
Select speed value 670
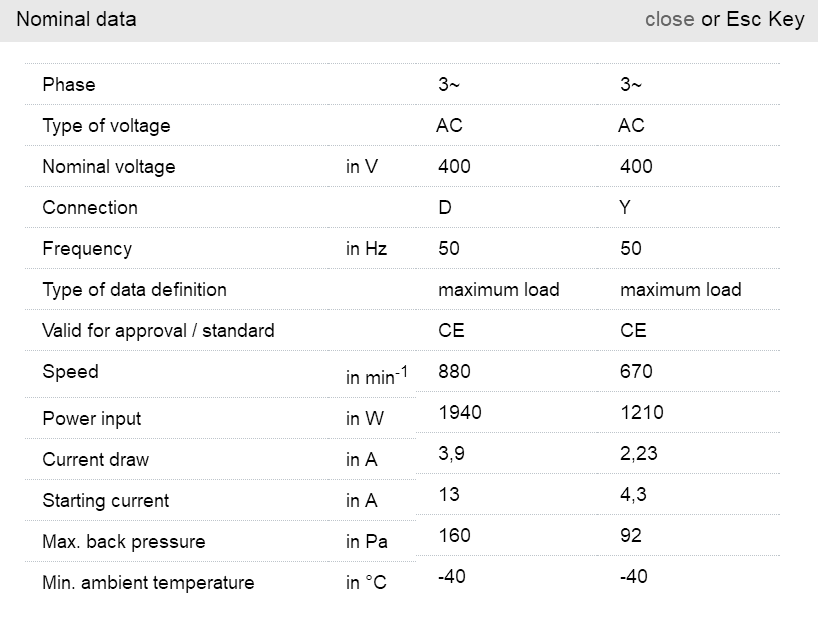(x=636, y=371)
